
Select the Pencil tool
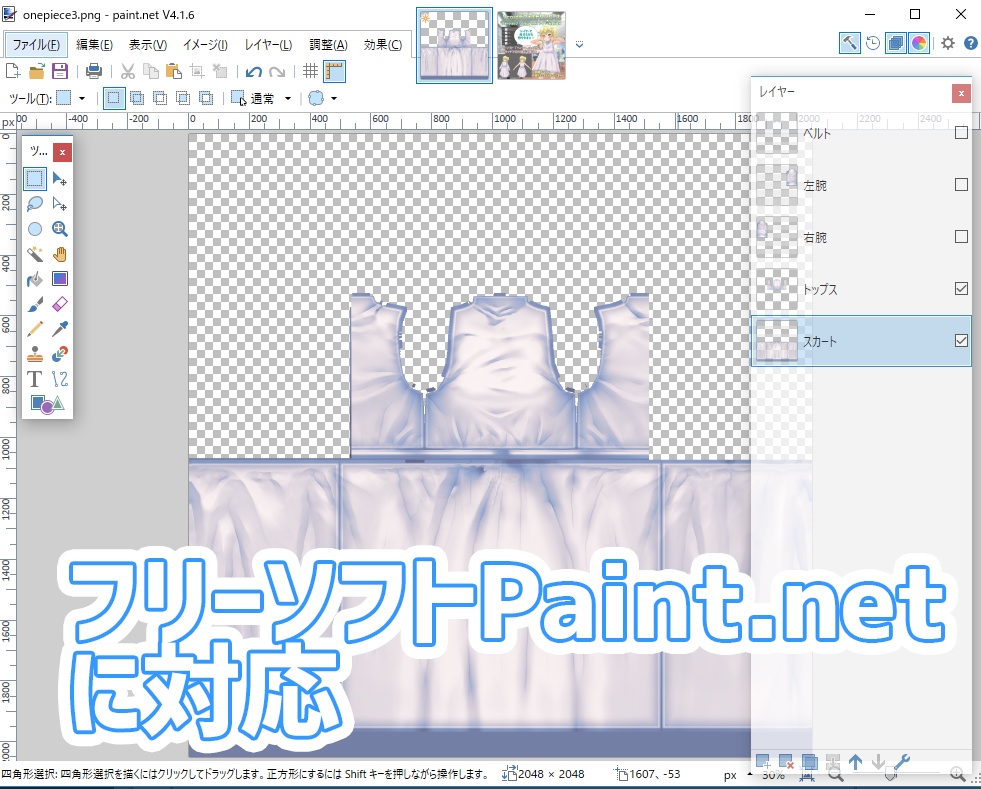pyautogui.click(x=34, y=329)
